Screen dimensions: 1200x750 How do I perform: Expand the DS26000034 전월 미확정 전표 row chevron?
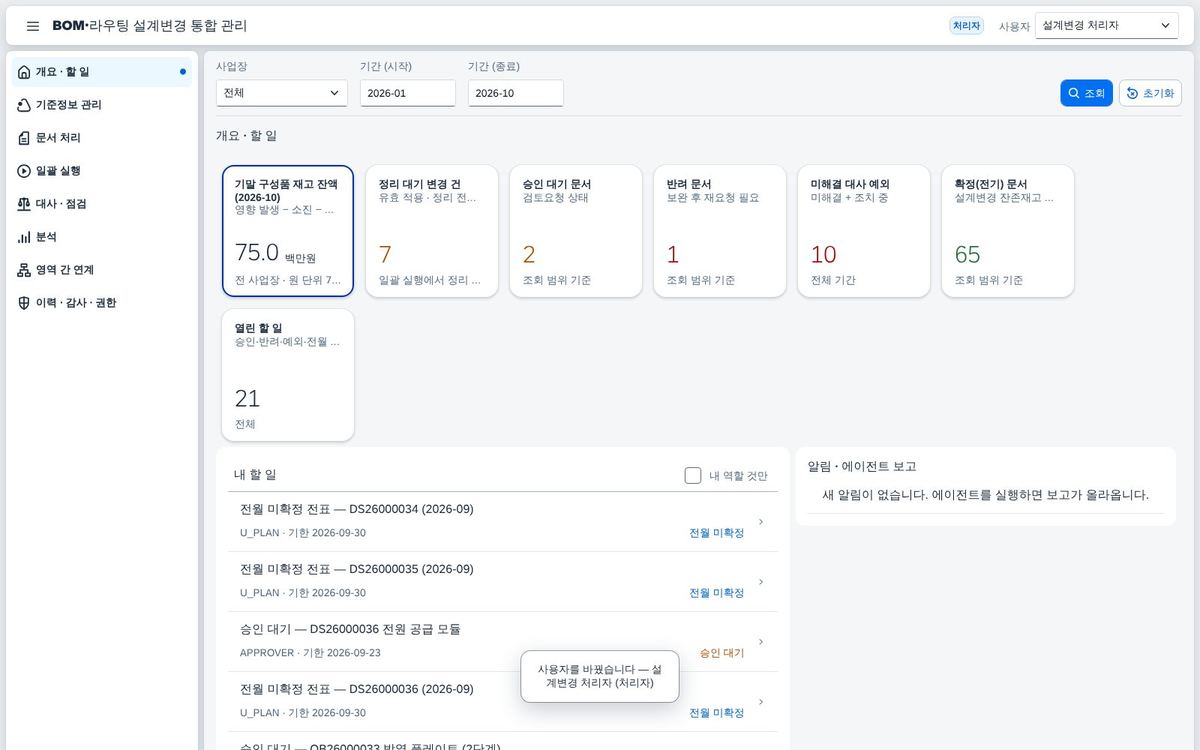click(761, 521)
